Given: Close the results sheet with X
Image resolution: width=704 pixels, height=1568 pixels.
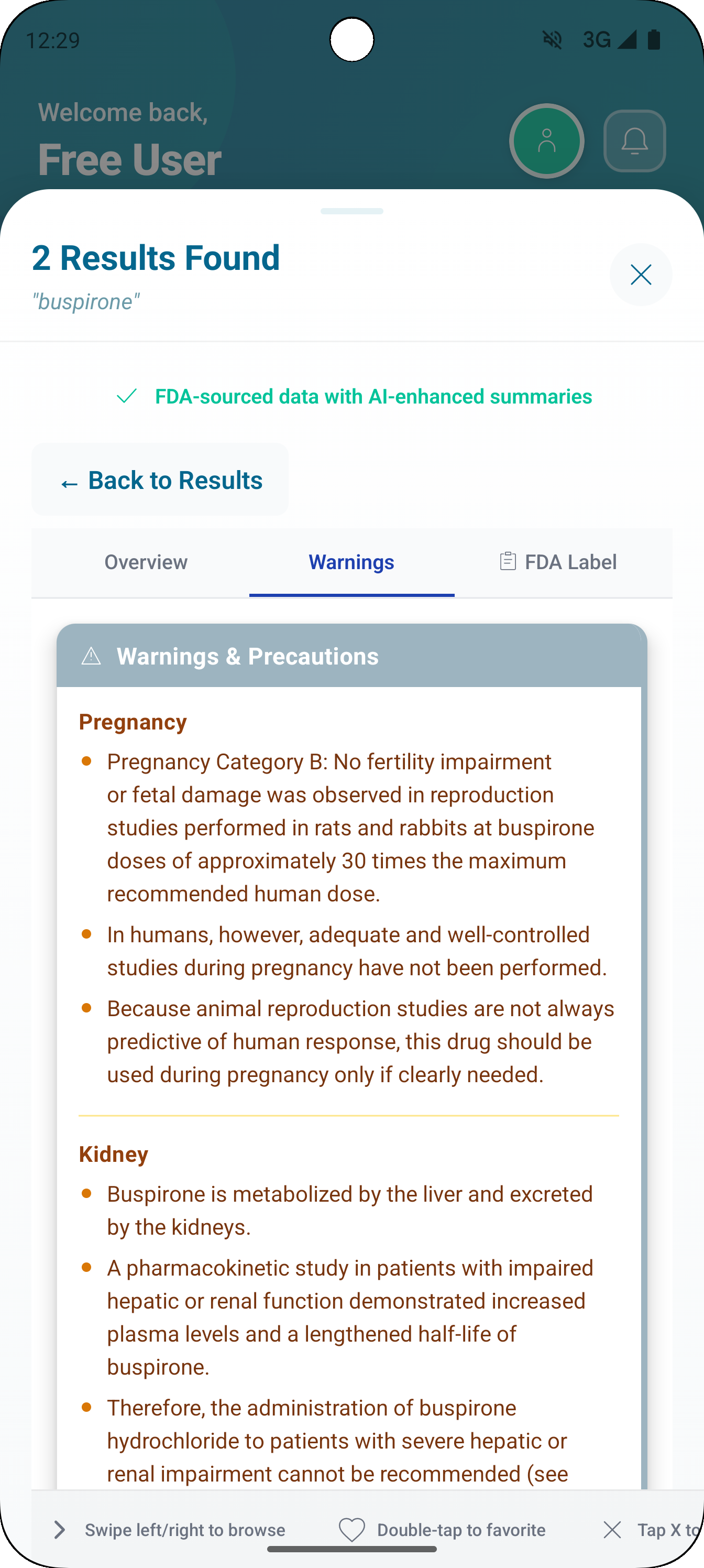Looking at the screenshot, I should tap(641, 275).
